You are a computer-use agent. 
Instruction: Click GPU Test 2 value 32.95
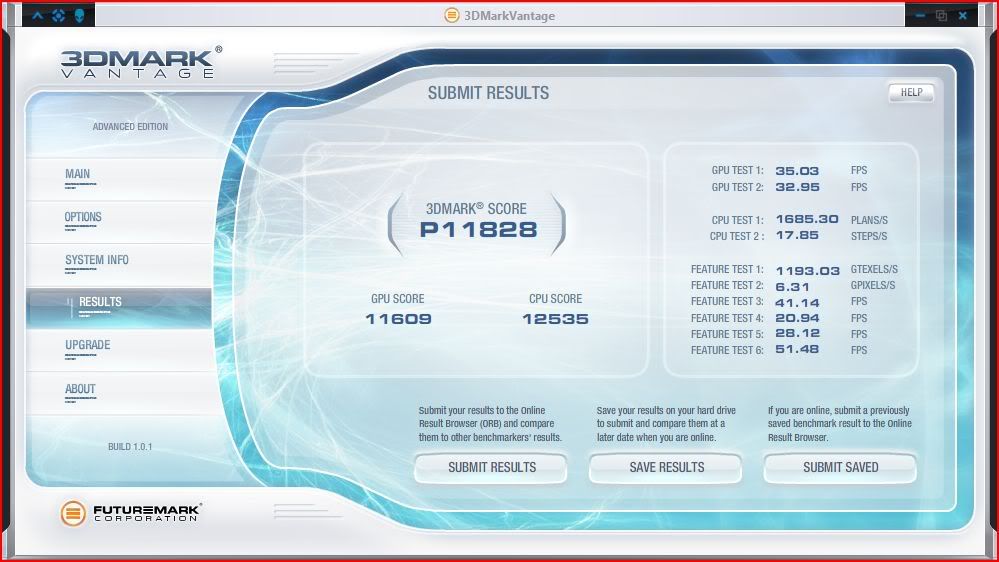[797, 187]
